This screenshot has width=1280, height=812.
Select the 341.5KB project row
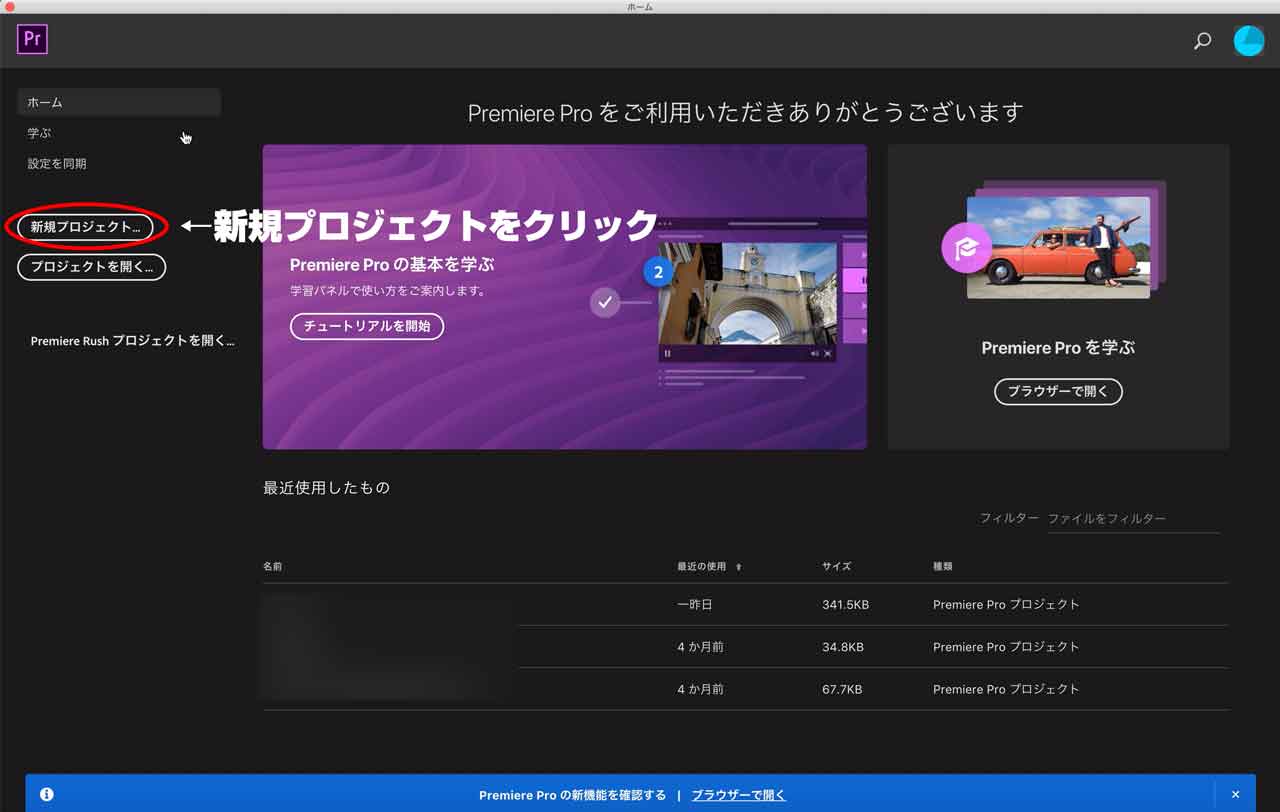click(745, 605)
